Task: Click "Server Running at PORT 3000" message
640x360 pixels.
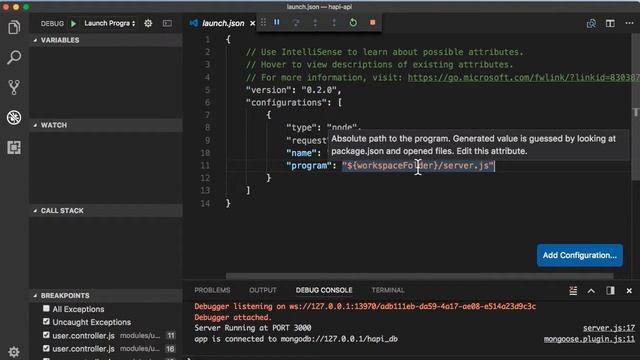Action: pos(253,328)
